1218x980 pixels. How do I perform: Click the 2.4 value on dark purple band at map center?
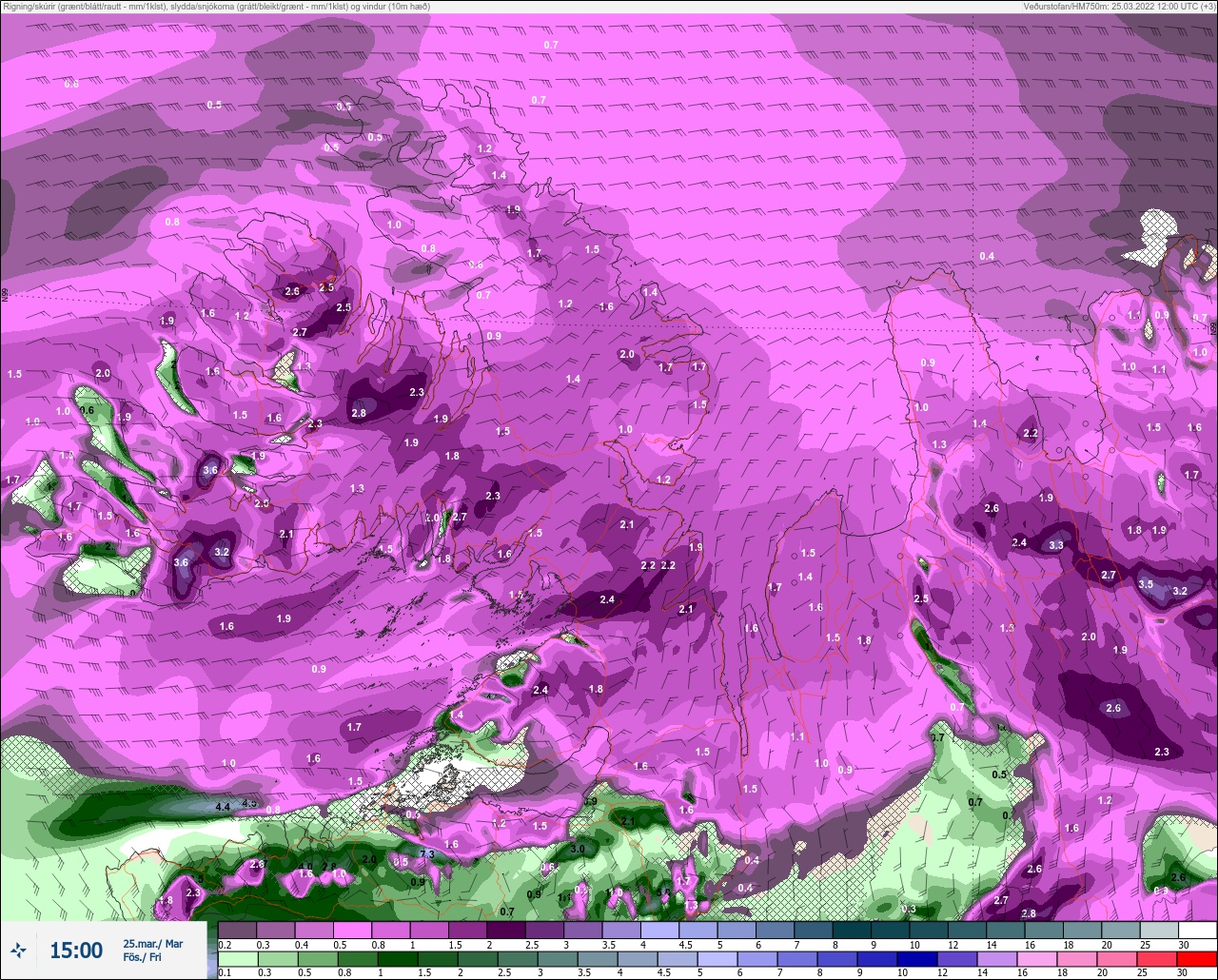click(x=607, y=599)
